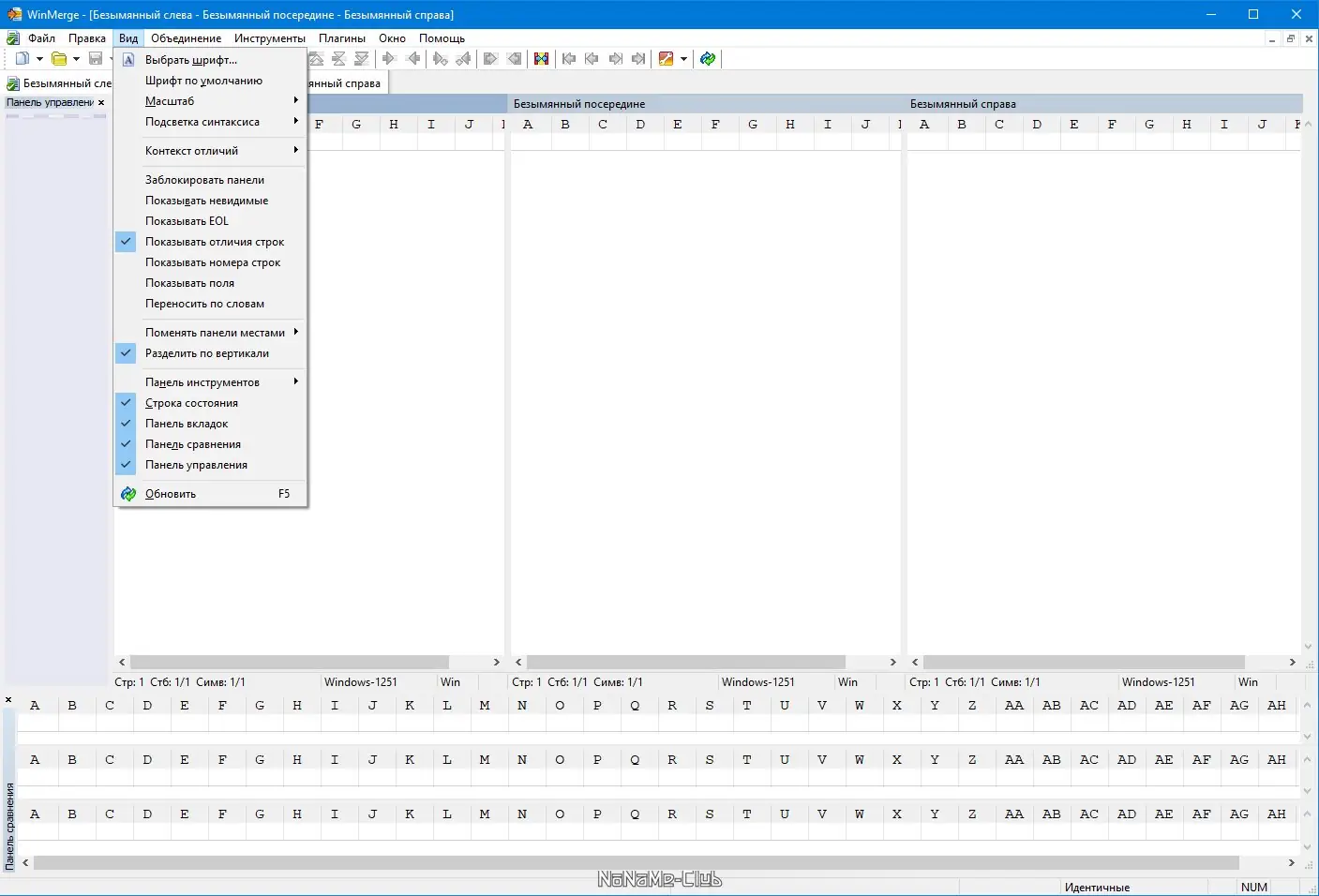
Task: Click the Copy Right toolbar icon
Action: point(389,59)
